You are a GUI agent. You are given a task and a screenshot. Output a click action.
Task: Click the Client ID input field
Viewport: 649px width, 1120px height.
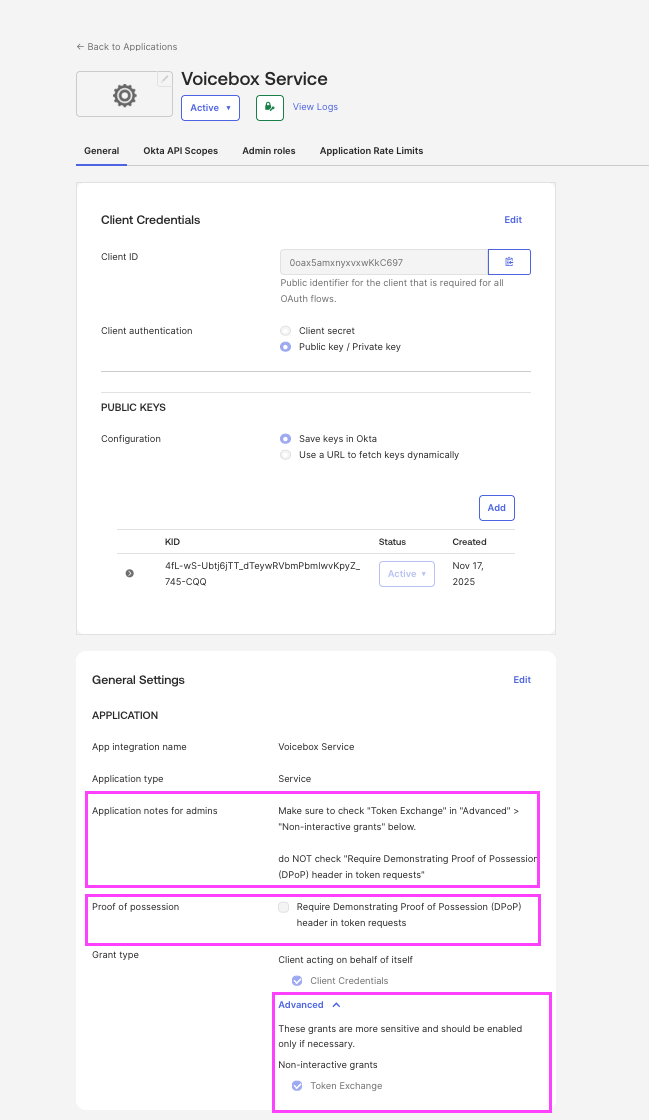[384, 262]
